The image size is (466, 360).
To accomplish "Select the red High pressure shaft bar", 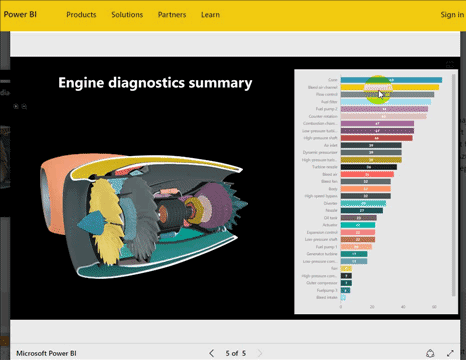I will tap(377, 138).
